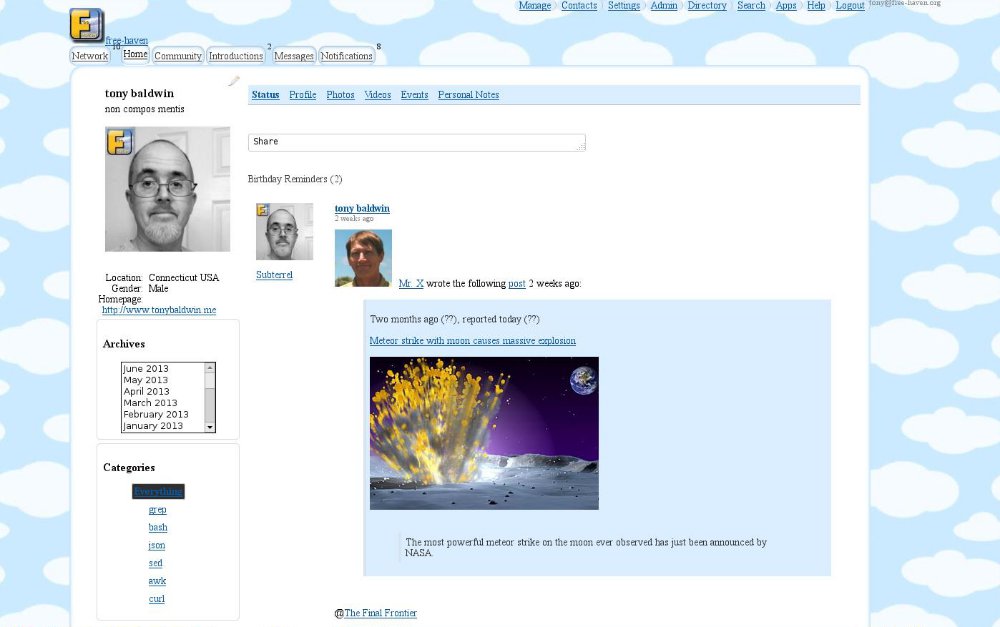Open the meteor explosion image
1000x627 pixels.
484,433
